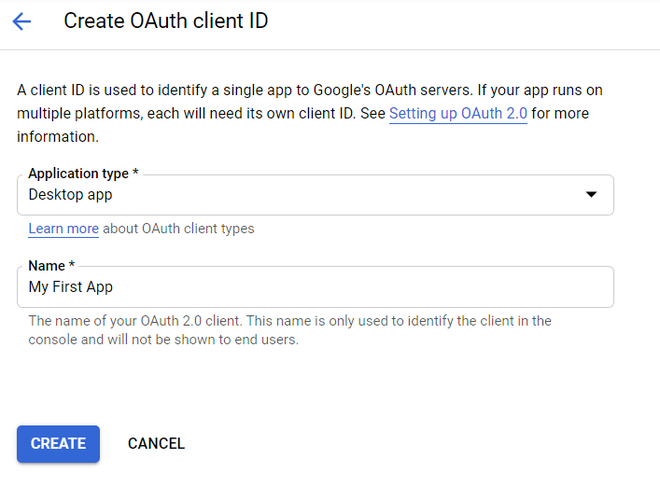
Task: Follow the Learn more link
Action: pyautogui.click(x=63, y=229)
